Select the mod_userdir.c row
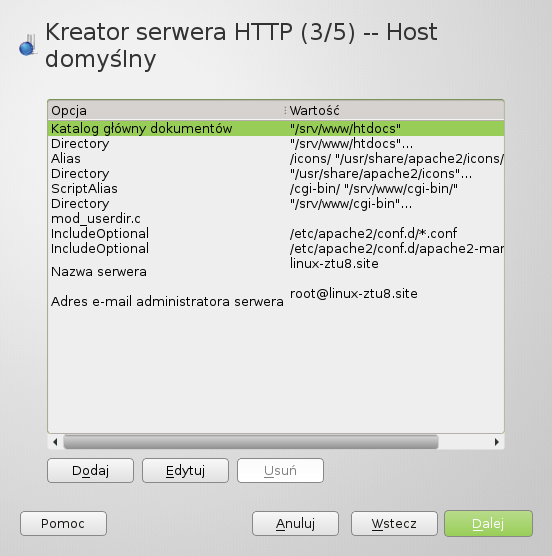The image size is (552, 556). 276,218
